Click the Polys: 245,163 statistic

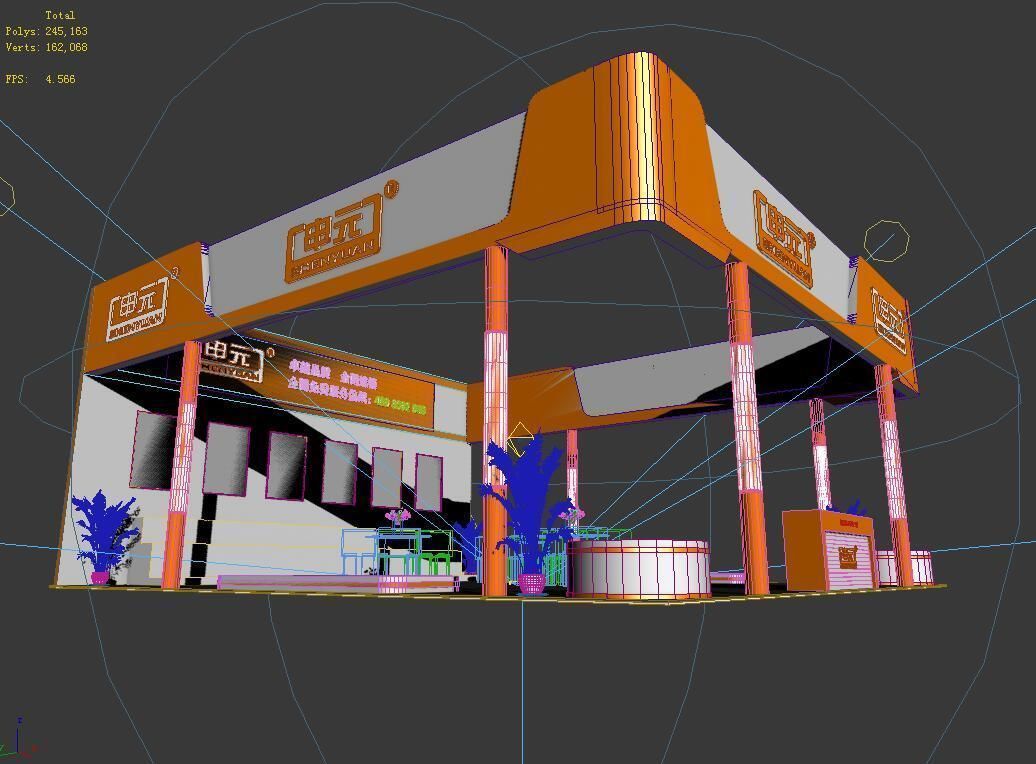tap(46, 31)
